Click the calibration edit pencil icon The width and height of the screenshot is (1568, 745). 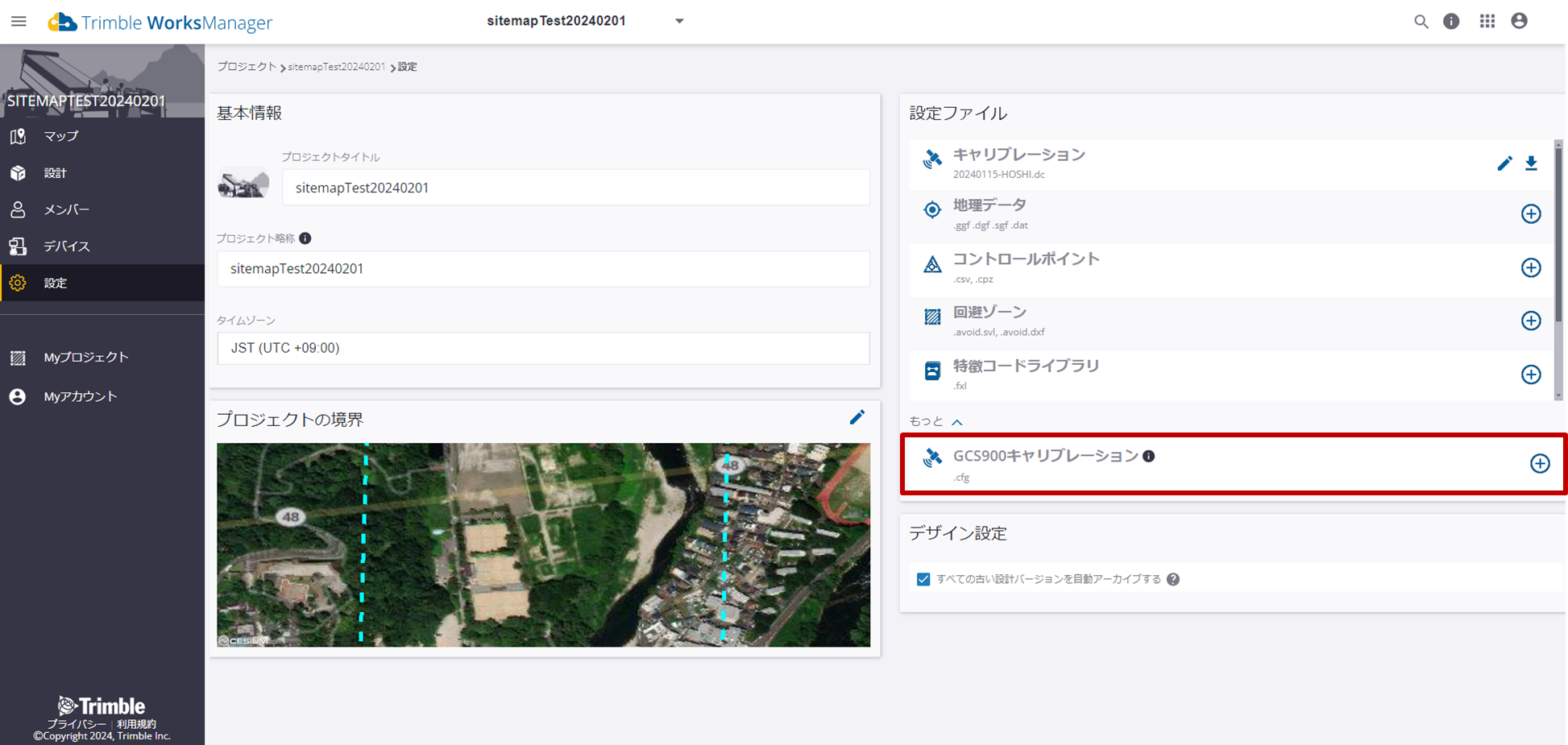(1504, 163)
